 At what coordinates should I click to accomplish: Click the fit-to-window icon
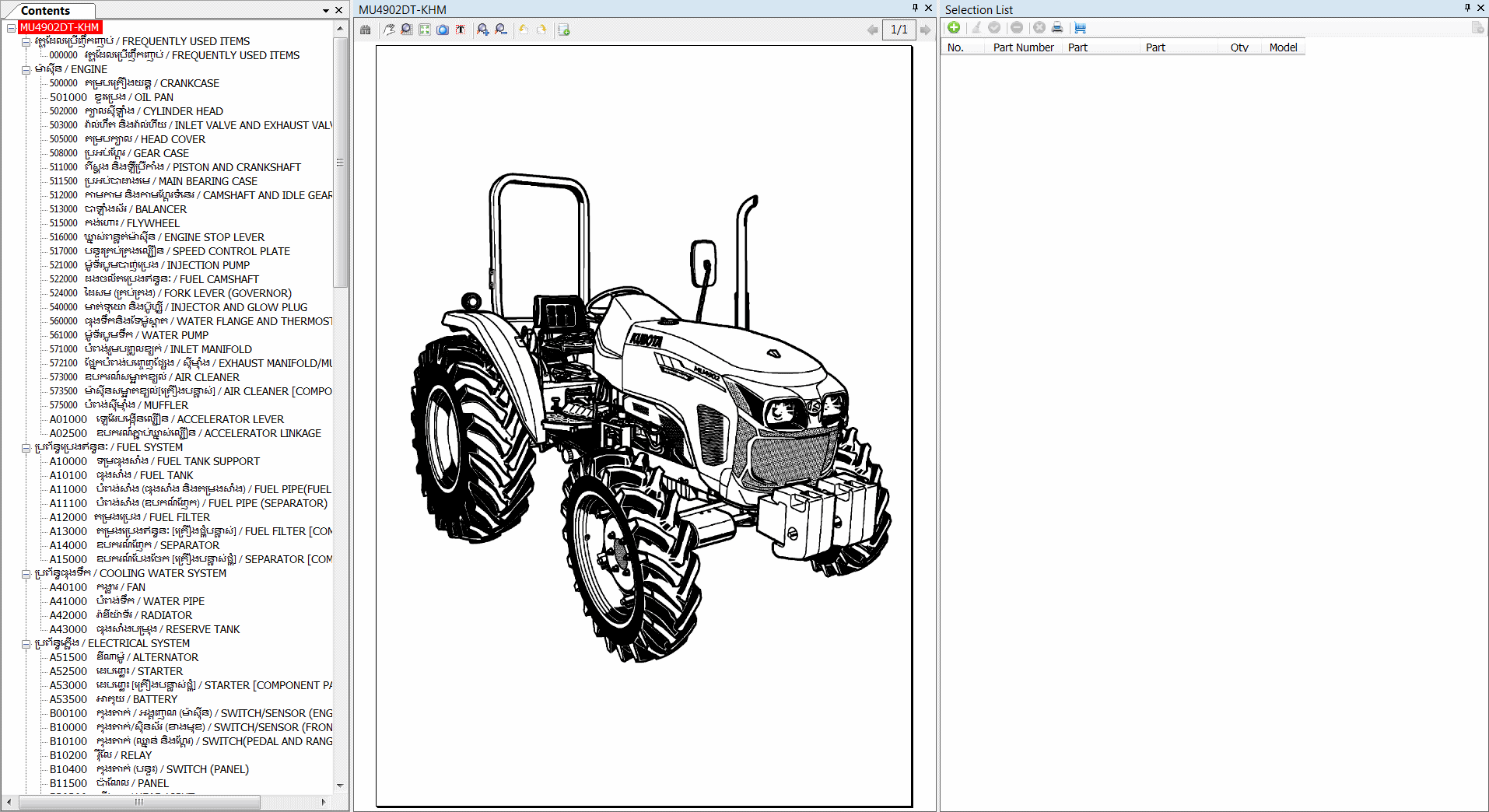425,30
